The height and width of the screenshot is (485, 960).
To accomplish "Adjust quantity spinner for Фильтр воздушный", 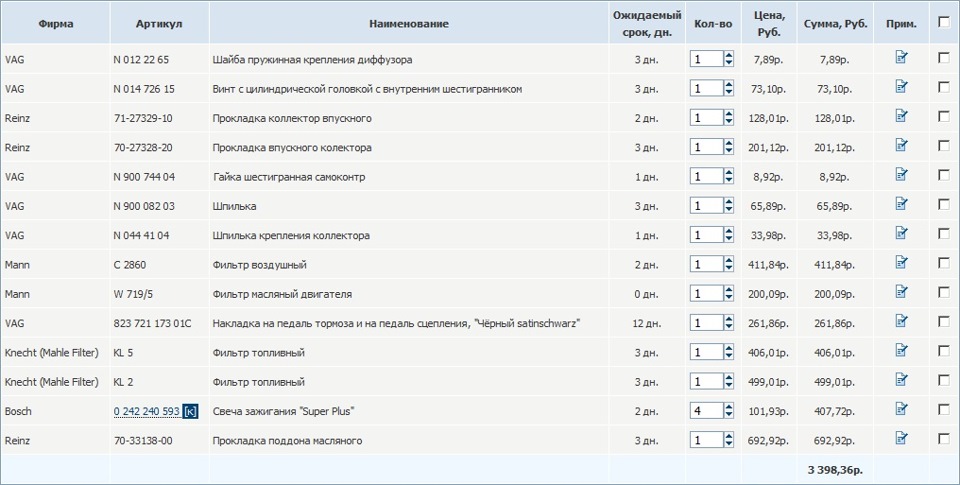I will click(x=728, y=265).
